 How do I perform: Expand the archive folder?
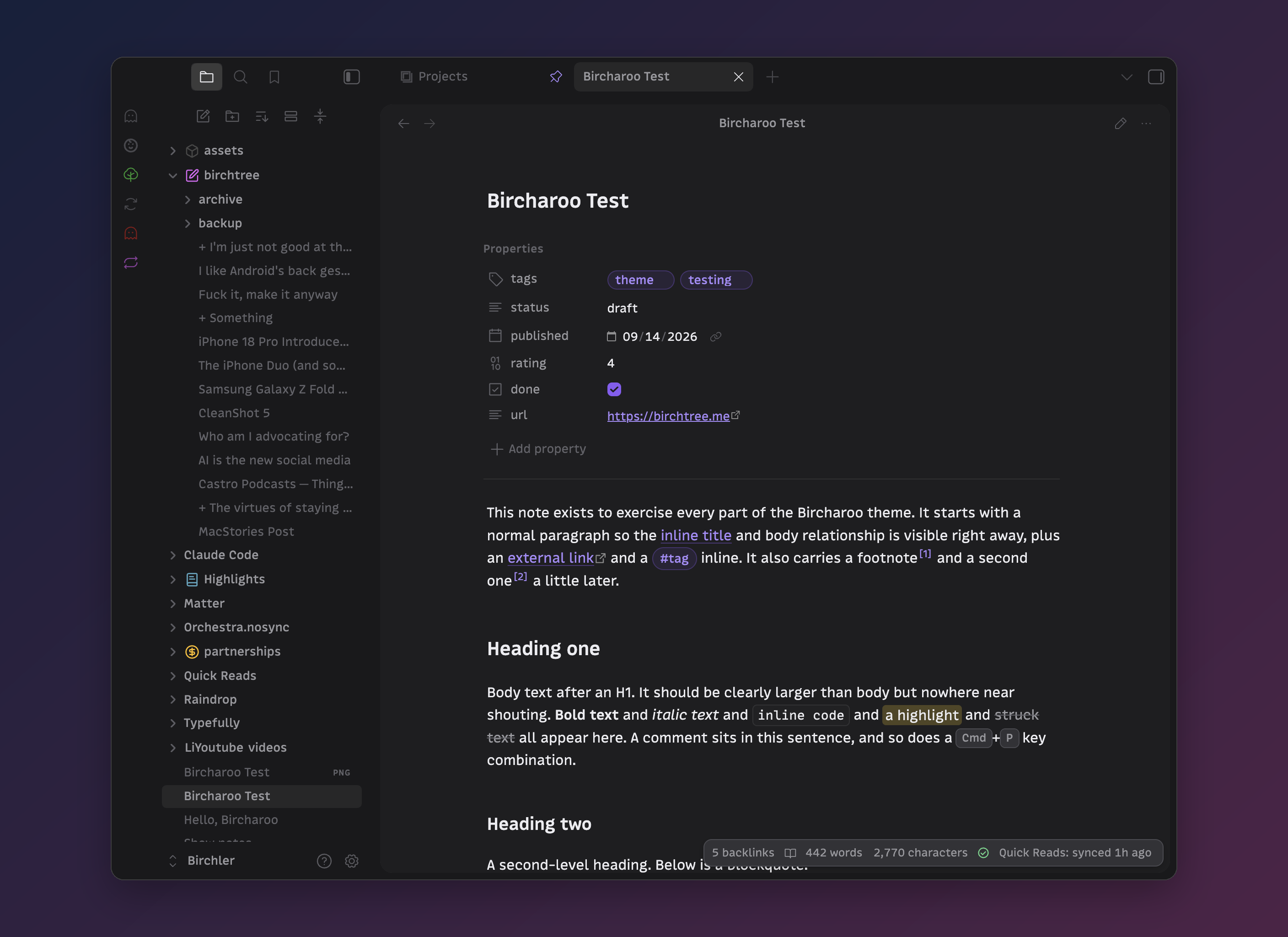coord(188,199)
